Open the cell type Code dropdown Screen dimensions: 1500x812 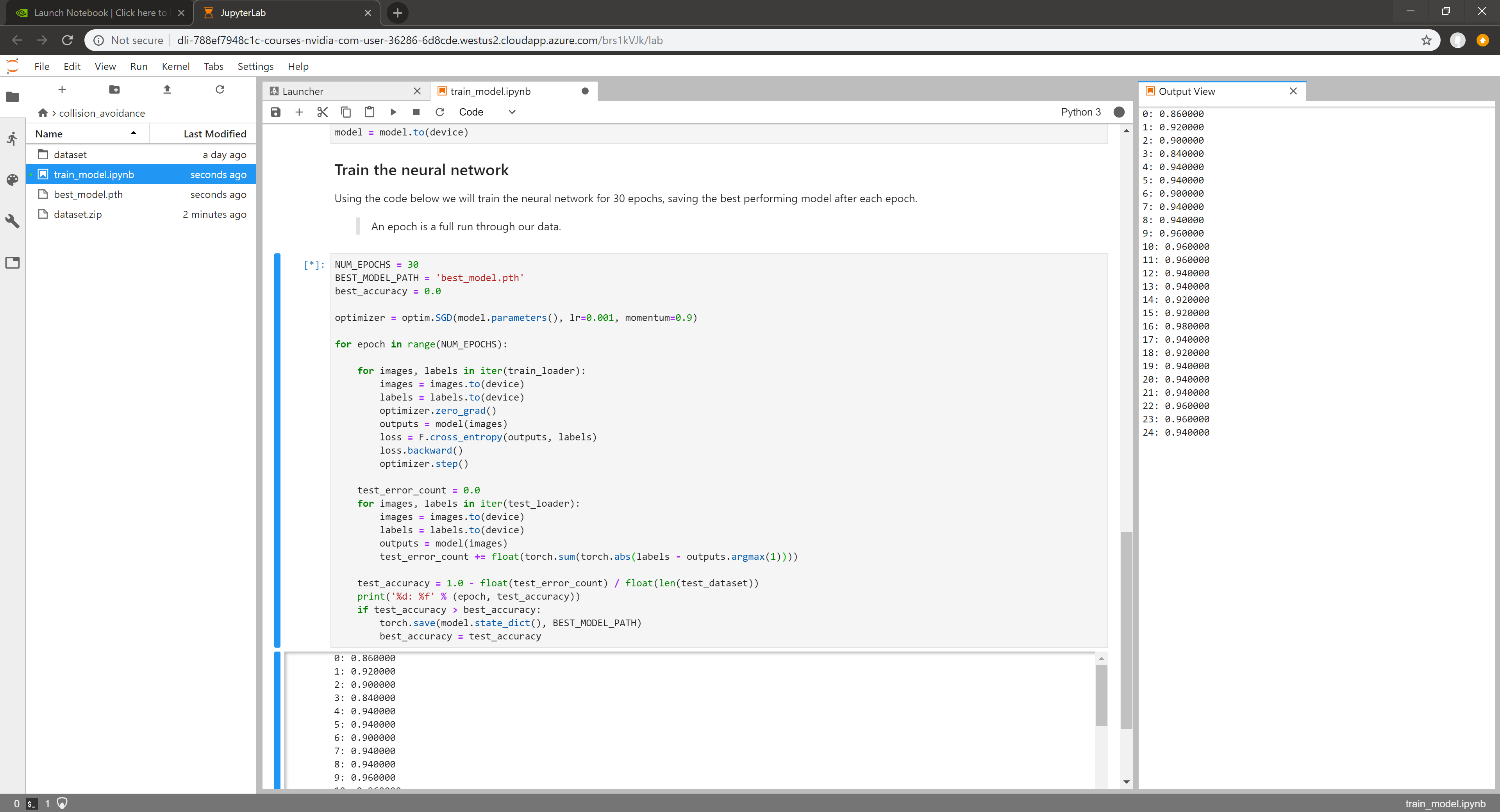487,112
